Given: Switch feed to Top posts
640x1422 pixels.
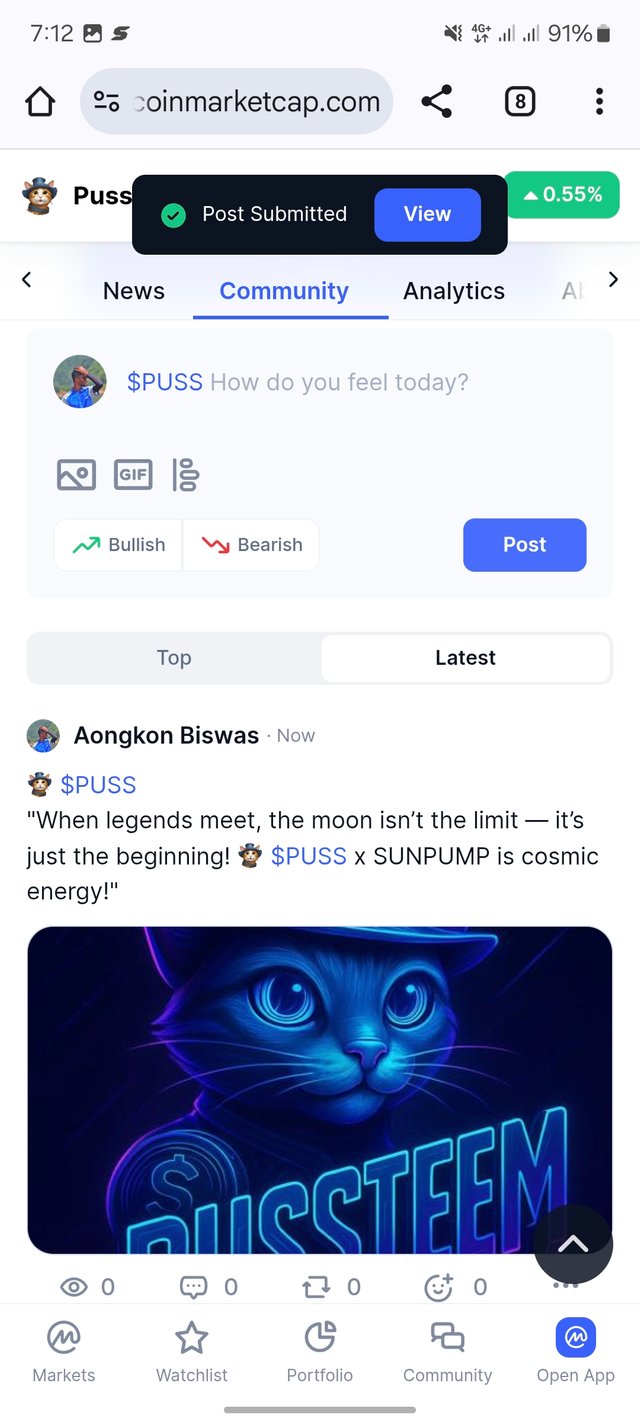Looking at the screenshot, I should click(174, 658).
